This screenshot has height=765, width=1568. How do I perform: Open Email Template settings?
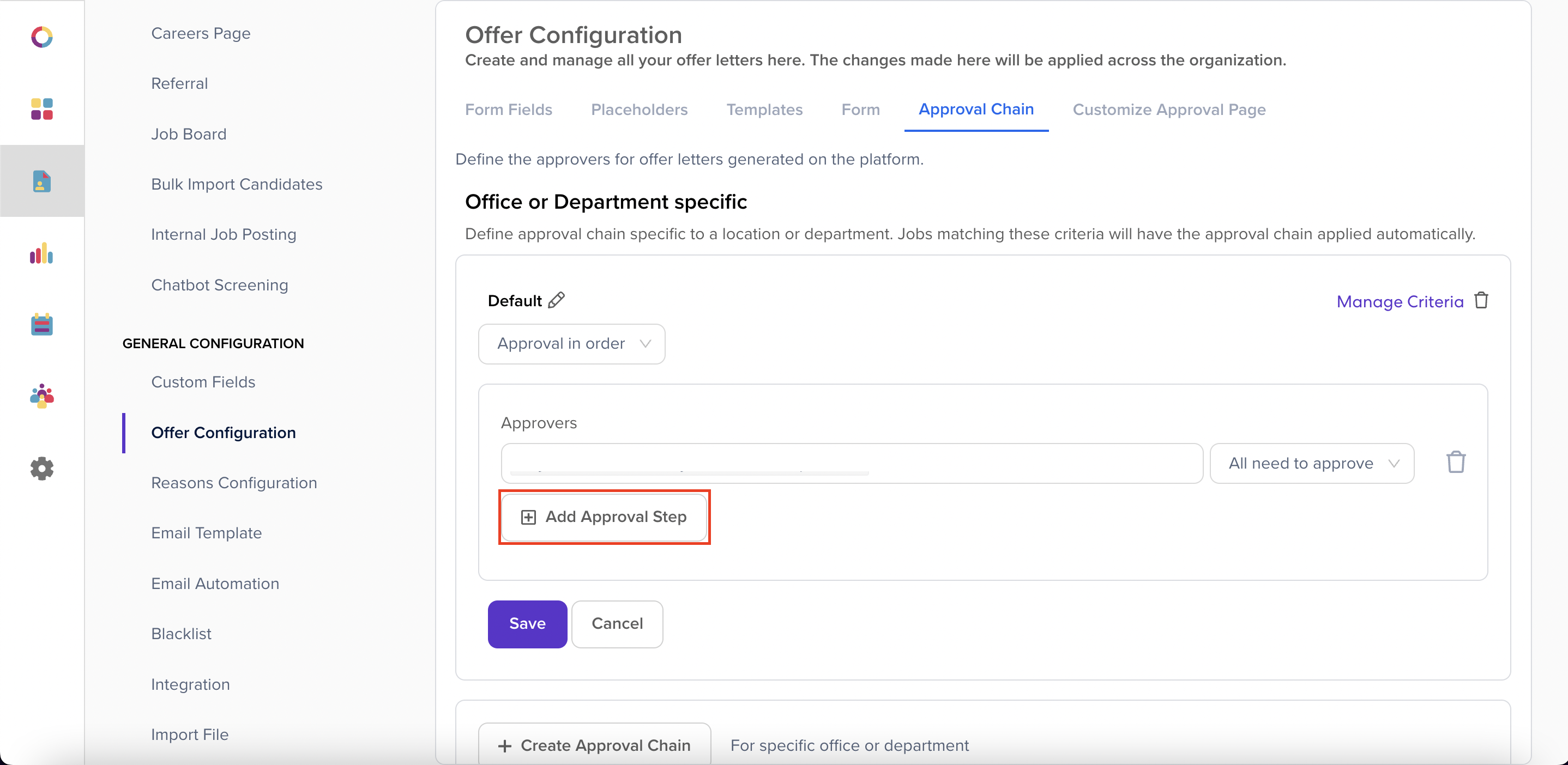click(x=206, y=533)
